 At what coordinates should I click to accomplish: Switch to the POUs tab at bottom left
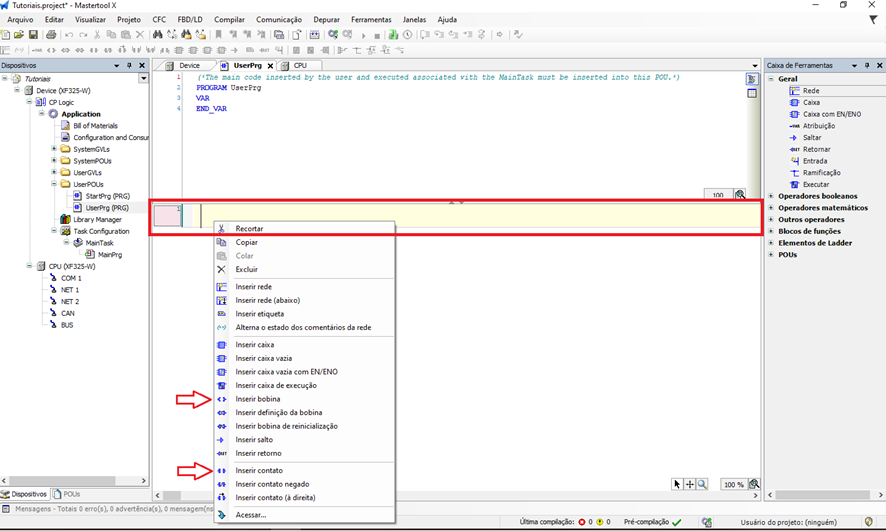71,494
